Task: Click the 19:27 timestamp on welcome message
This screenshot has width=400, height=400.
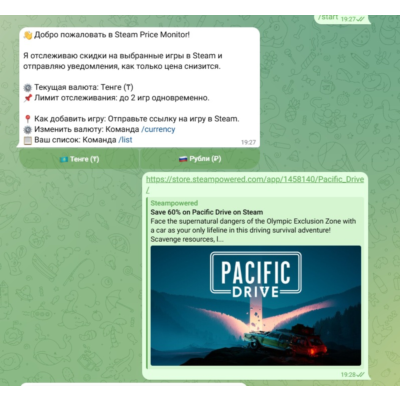Action: click(x=248, y=142)
